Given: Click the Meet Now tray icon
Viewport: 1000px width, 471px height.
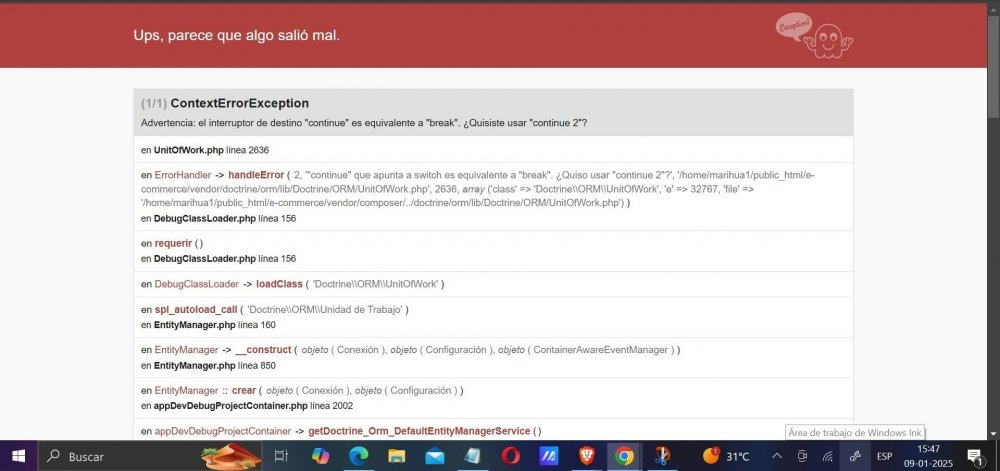Looking at the screenshot, I should 802,456.
